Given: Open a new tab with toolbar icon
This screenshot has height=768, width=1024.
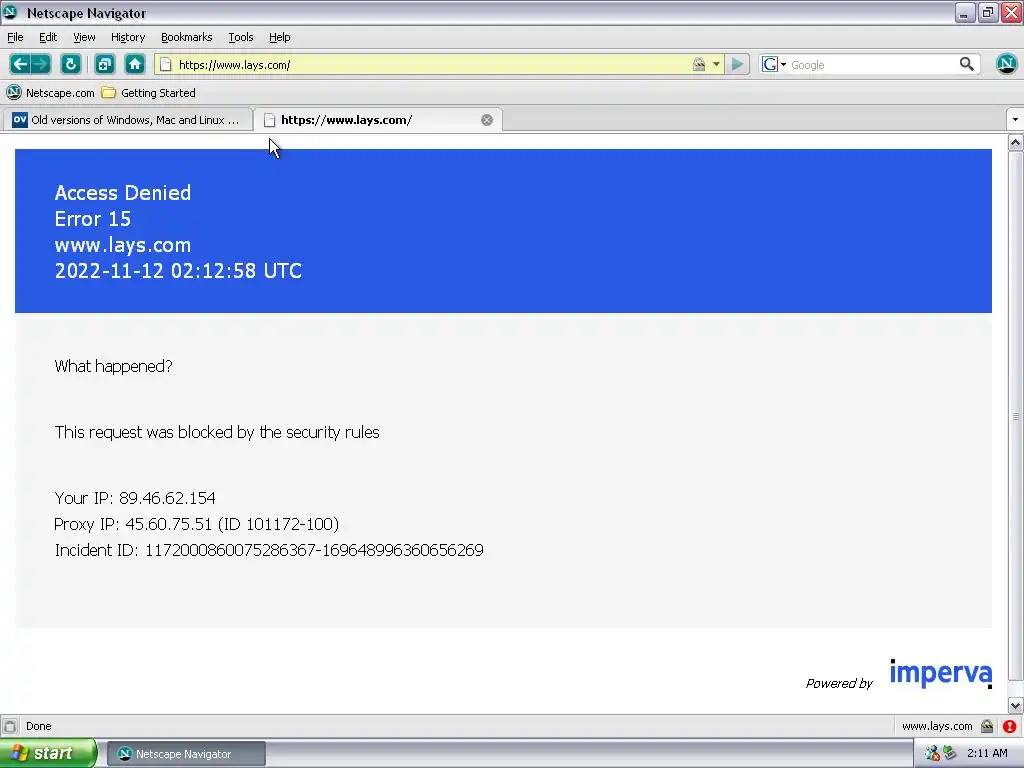Looking at the screenshot, I should coord(104,64).
